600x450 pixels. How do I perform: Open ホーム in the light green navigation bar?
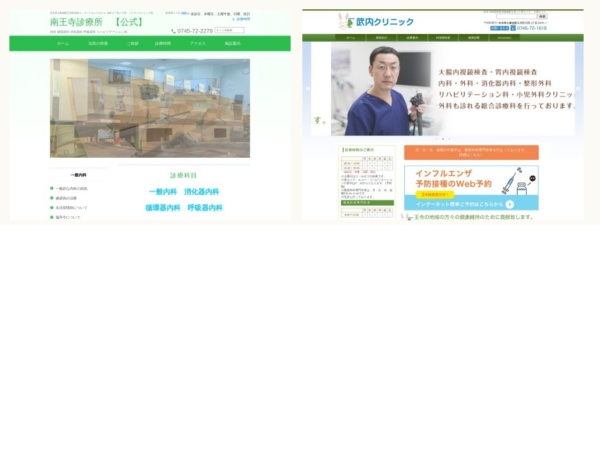[x=63, y=44]
